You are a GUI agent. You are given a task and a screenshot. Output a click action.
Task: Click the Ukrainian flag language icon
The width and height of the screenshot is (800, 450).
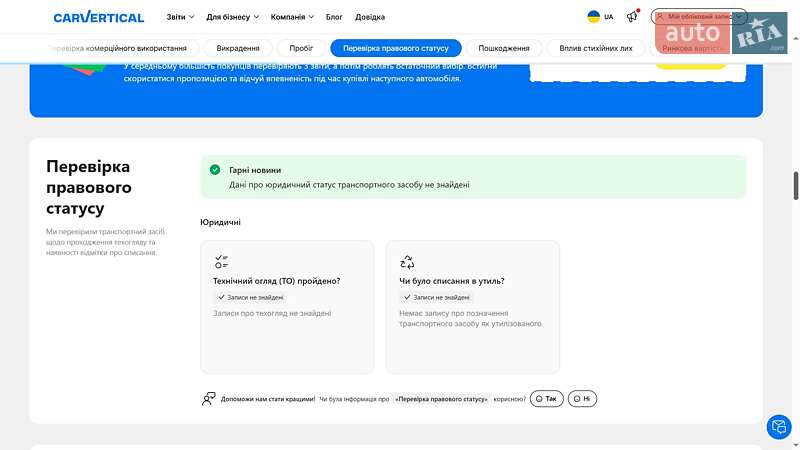pos(594,17)
